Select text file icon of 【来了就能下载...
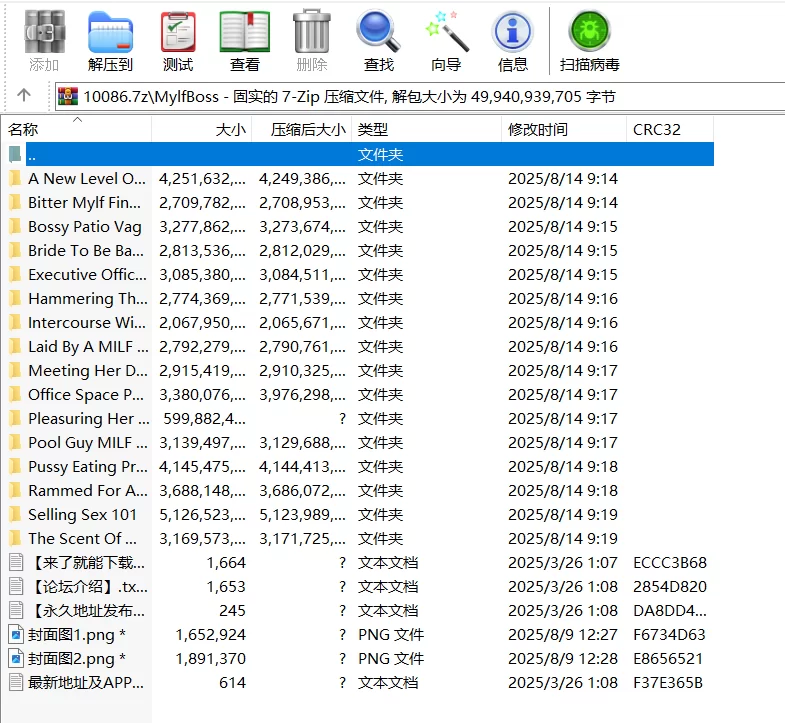Image resolution: width=785 pixels, height=723 pixels. pyautogui.click(x=16, y=563)
